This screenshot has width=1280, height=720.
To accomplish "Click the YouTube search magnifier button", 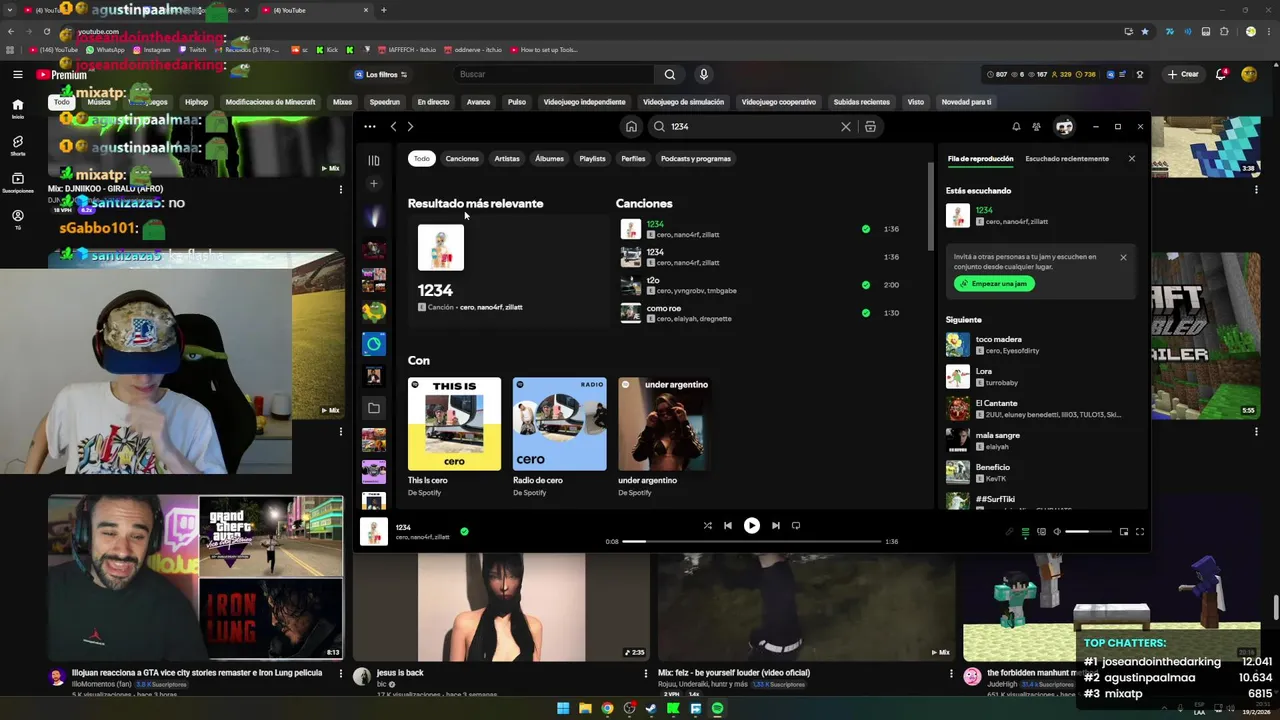I will coord(670,74).
